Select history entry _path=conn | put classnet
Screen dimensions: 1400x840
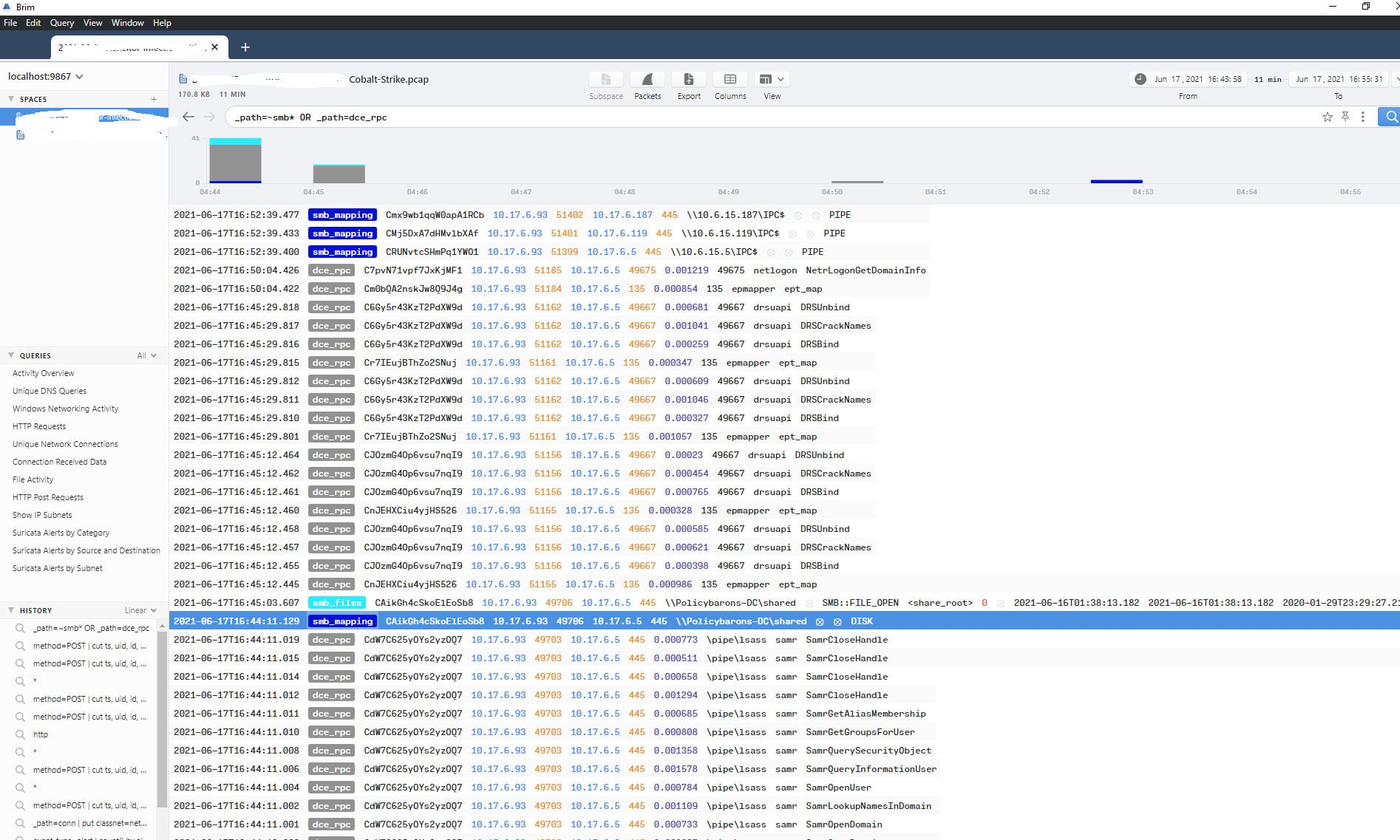[89, 823]
